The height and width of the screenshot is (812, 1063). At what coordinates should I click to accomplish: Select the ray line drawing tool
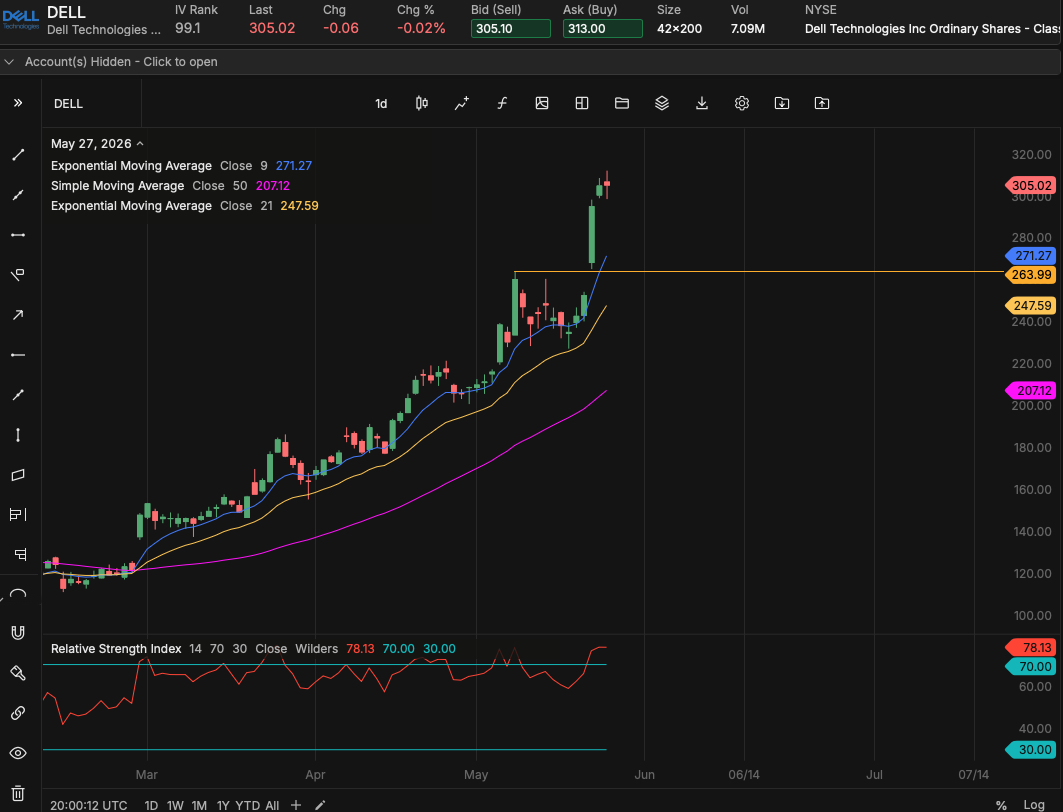click(18, 195)
